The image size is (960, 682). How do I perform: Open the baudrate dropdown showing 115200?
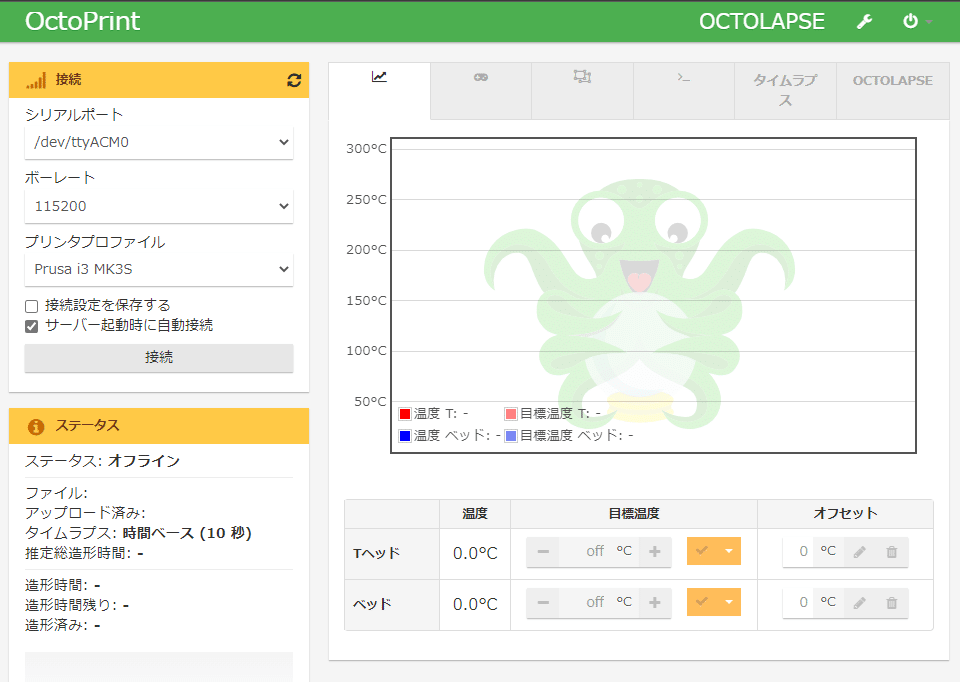tap(159, 206)
